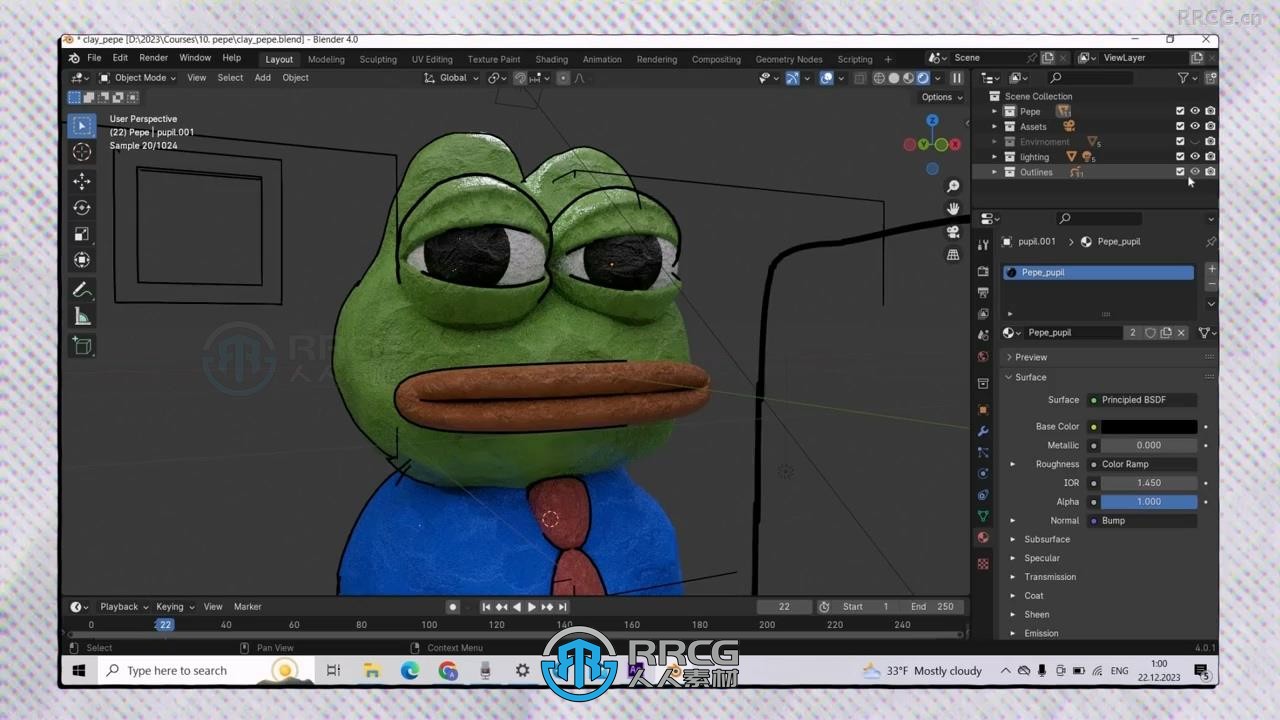This screenshot has height=720, width=1280.
Task: Switch to Geometry Nodes workspace
Action: (789, 59)
